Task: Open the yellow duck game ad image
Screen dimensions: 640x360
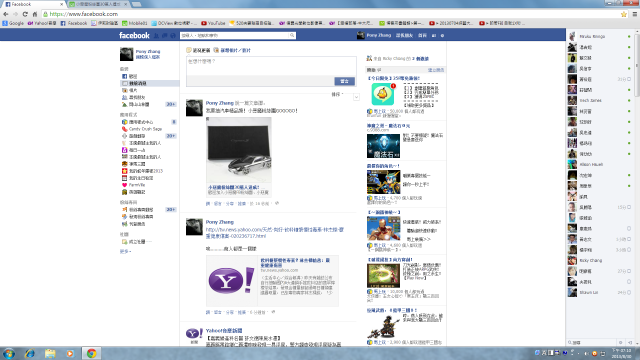Action: pos(382,94)
